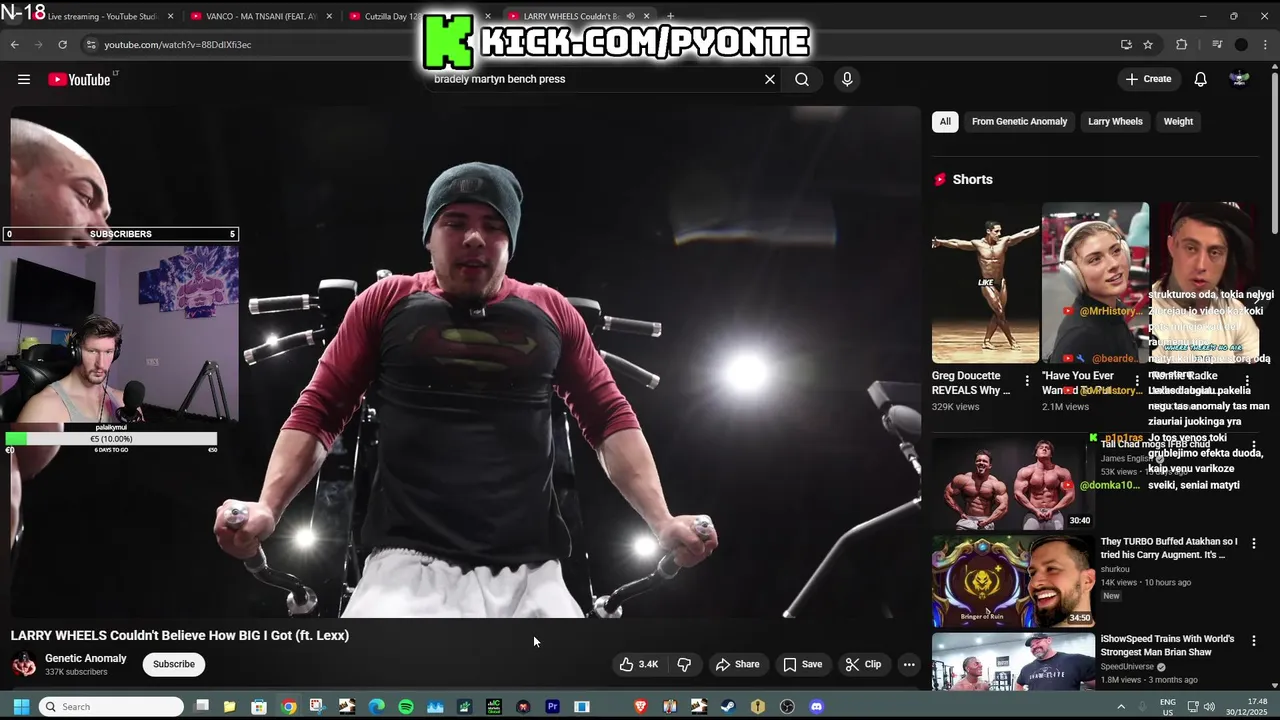
Task: Open the Chrome three-dot menu
Action: click(1266, 44)
